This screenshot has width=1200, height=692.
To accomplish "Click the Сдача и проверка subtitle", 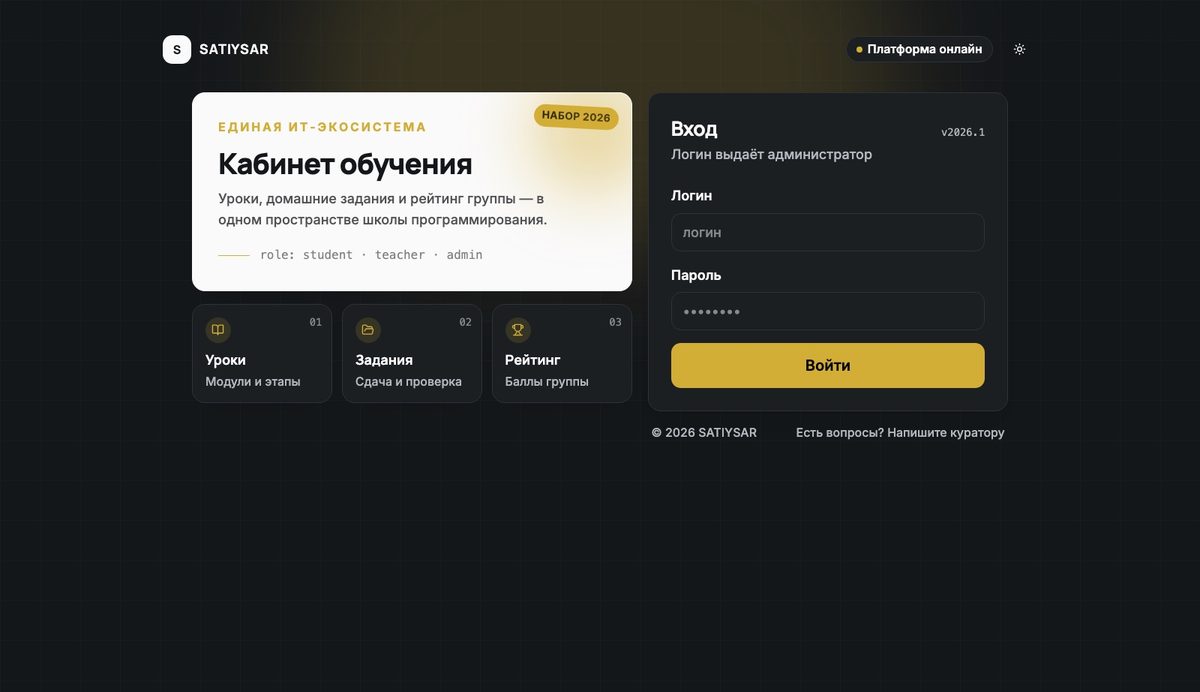I will coord(409,382).
